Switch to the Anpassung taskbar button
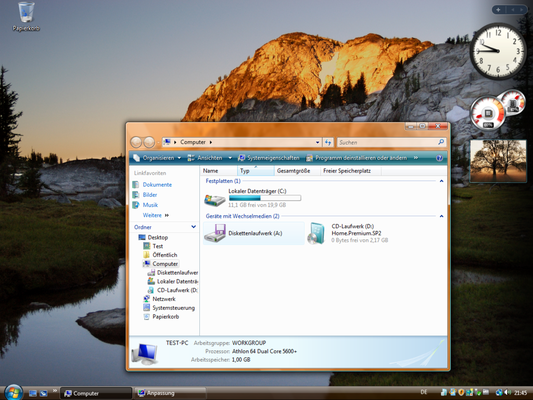533x400 pixels. coord(170,393)
